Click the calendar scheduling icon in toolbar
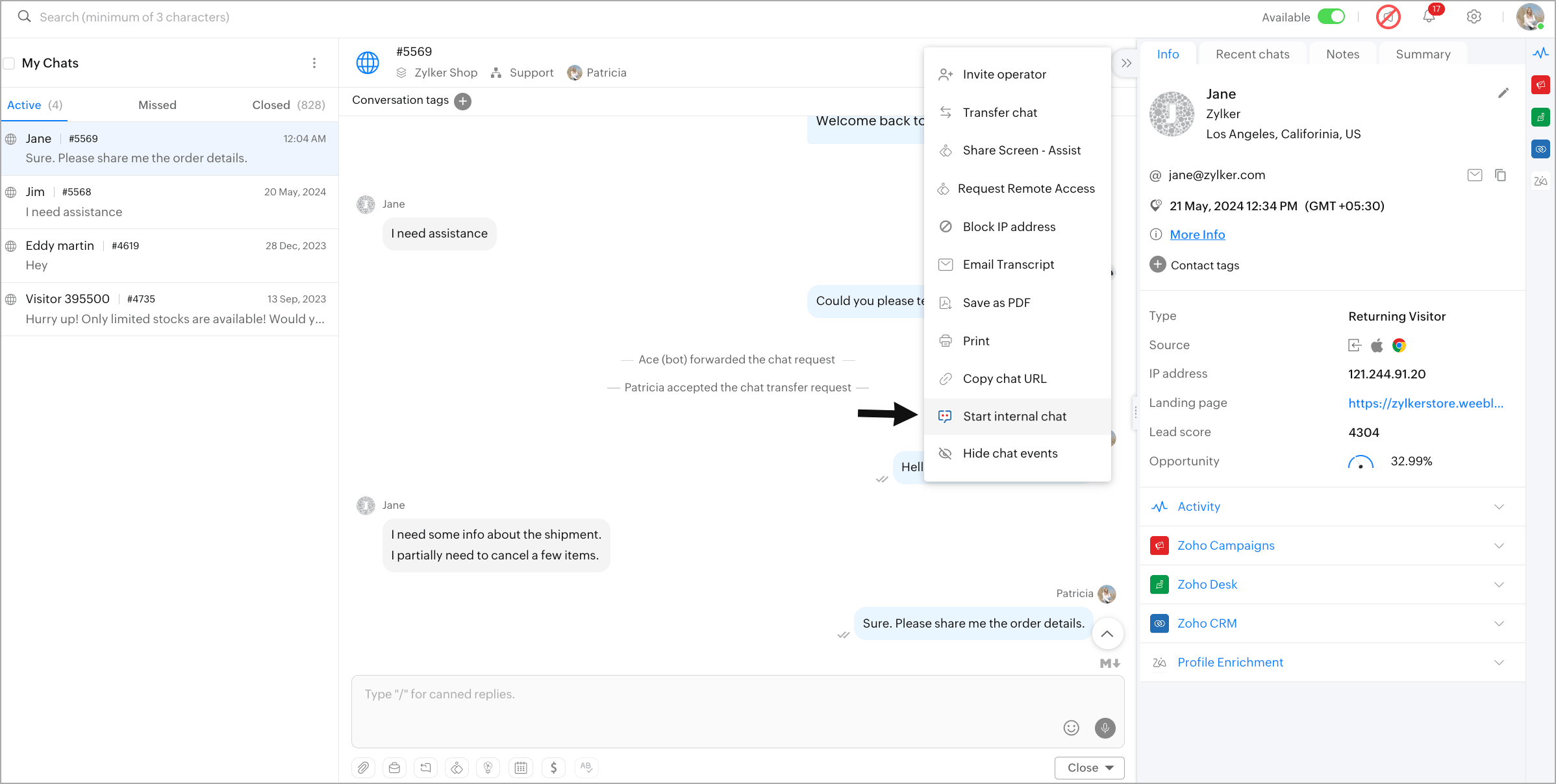The height and width of the screenshot is (784, 1556). (521, 768)
